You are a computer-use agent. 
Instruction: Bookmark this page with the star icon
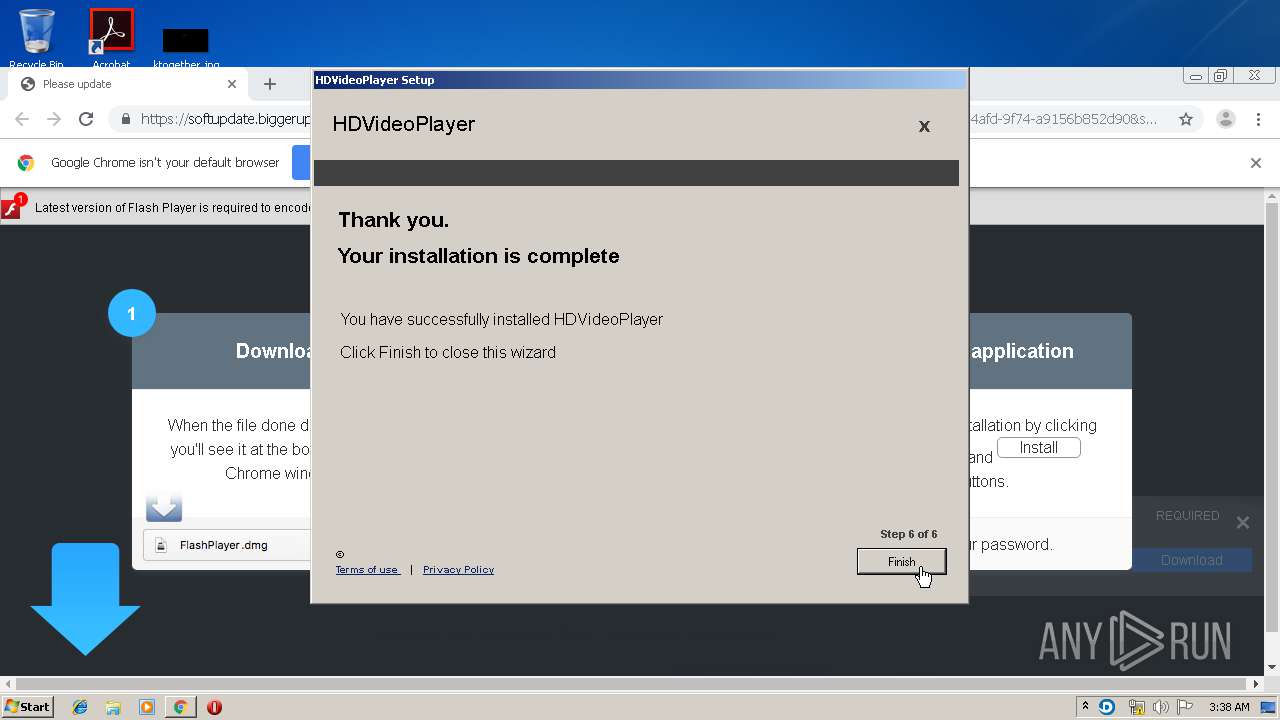point(1186,119)
